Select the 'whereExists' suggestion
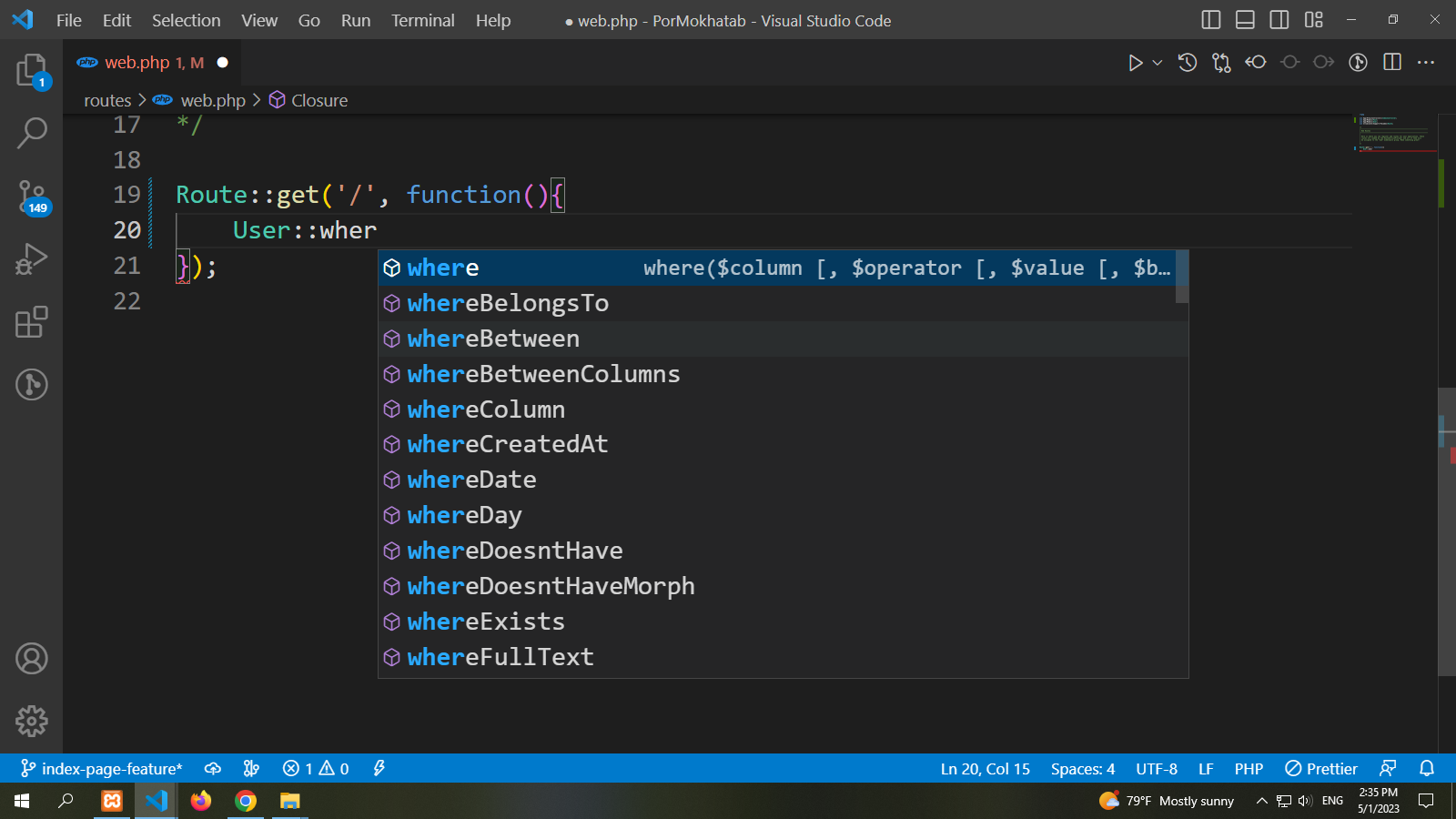1456x819 pixels. pyautogui.click(x=777, y=622)
